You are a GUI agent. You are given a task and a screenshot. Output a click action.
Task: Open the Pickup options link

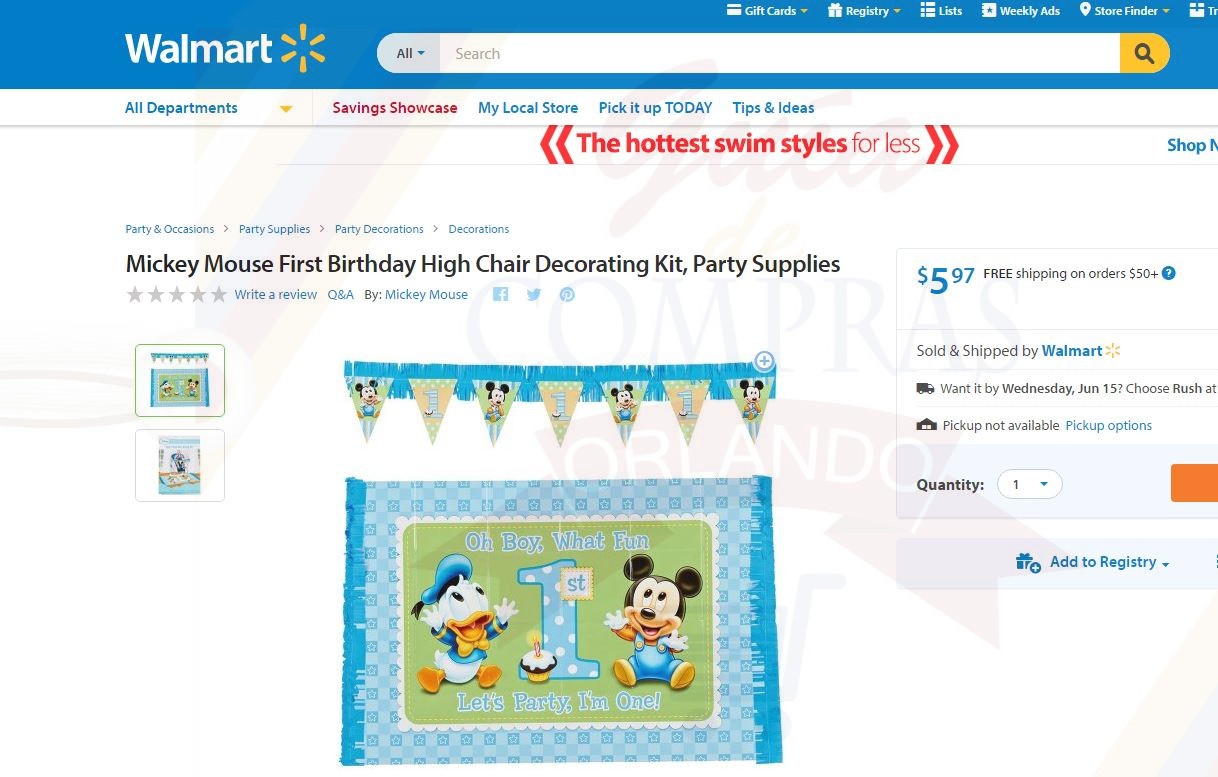[x=1108, y=425]
